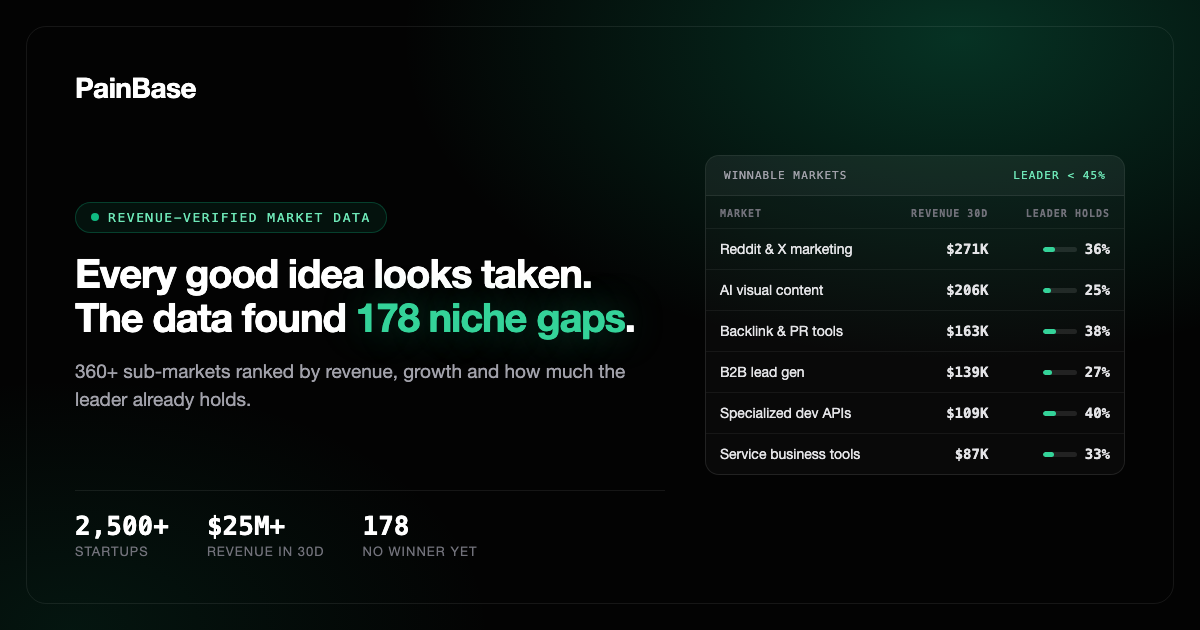Screen dimensions: 1200x630
Task: Select the '$139K' revenue value
Action: point(967,372)
